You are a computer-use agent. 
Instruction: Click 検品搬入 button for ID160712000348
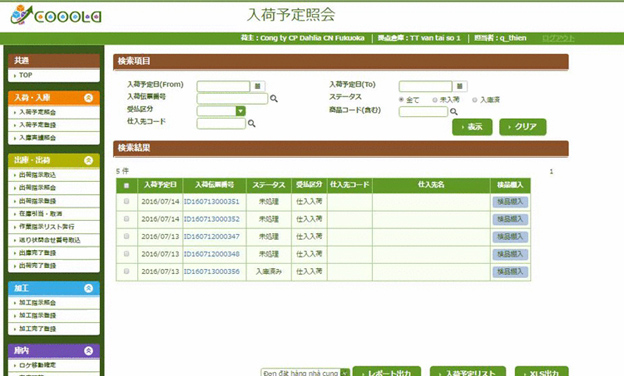510,254
